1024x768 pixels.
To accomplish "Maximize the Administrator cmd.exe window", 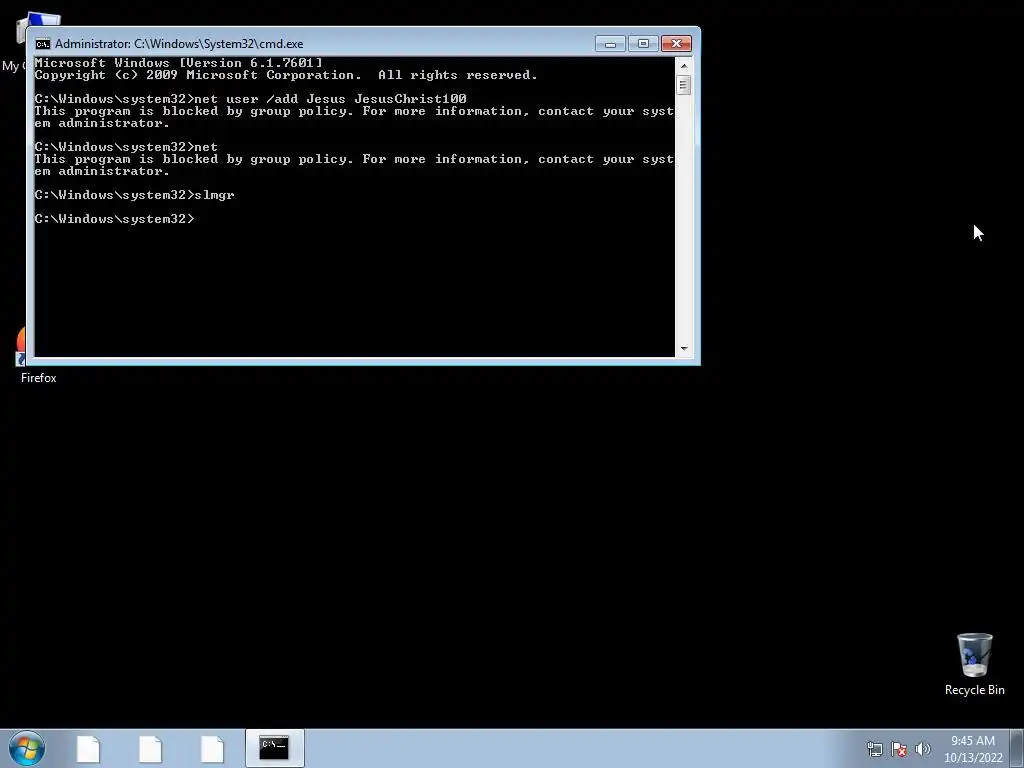I will [x=643, y=44].
